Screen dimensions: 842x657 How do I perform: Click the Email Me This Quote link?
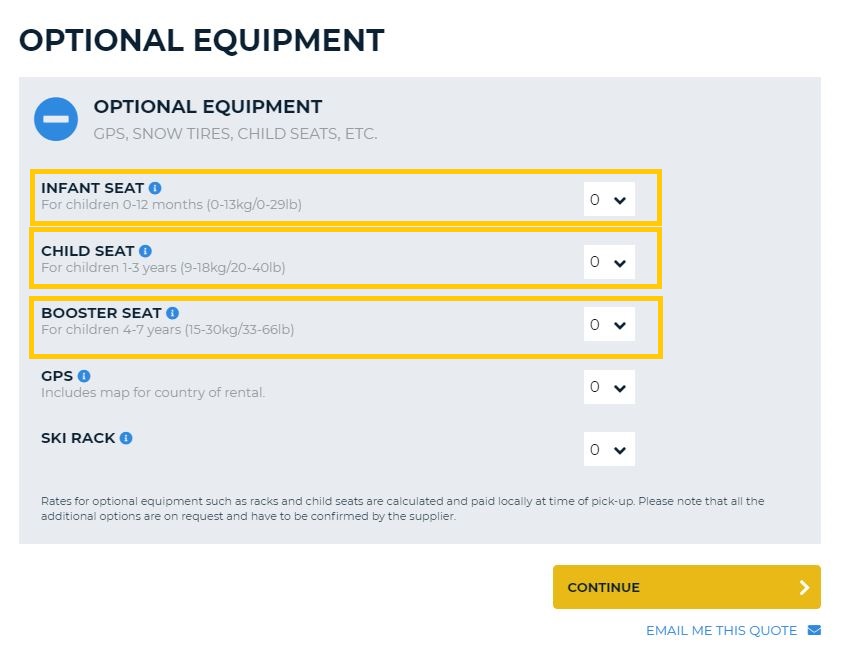pos(721,630)
